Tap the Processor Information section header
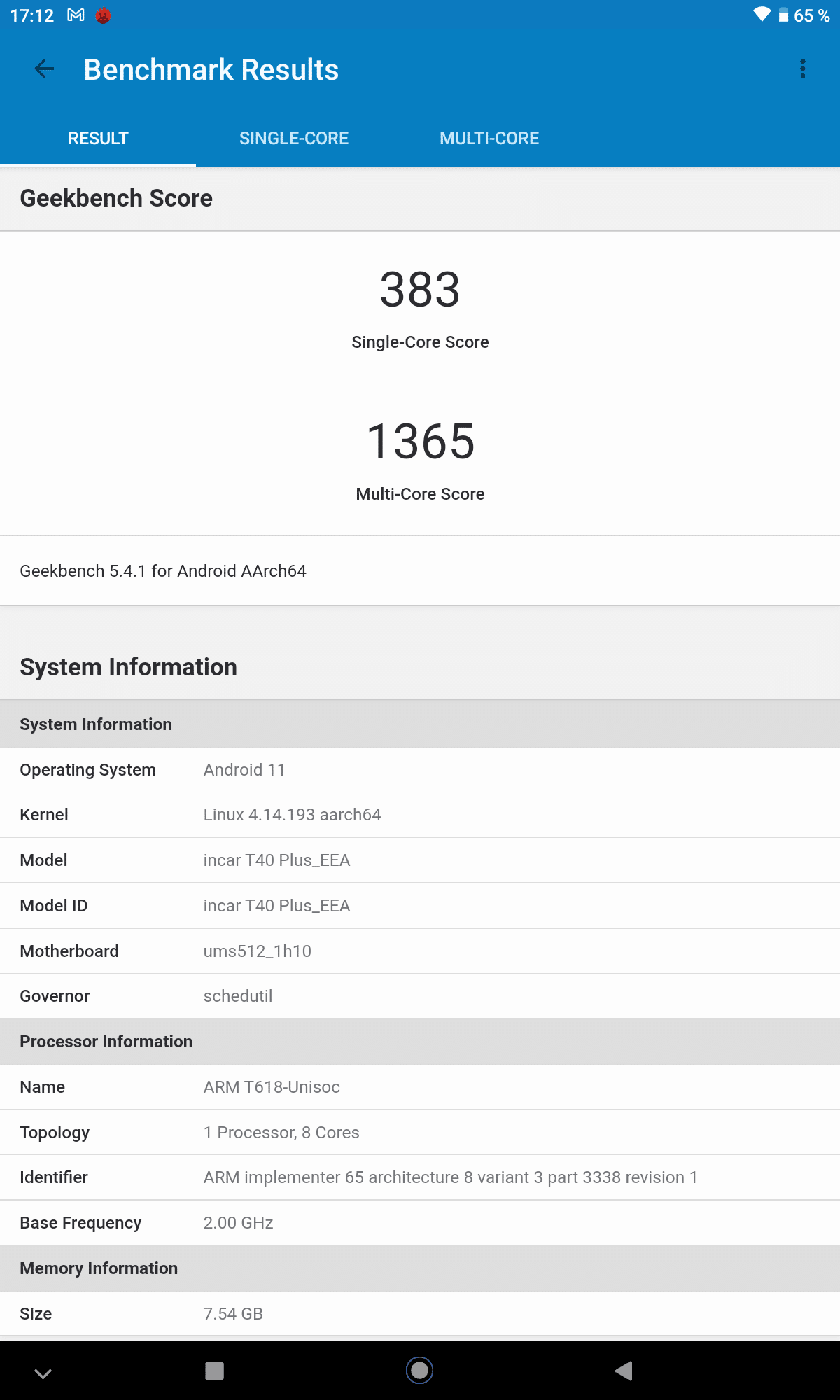The height and width of the screenshot is (1400, 840). pyautogui.click(x=106, y=1042)
